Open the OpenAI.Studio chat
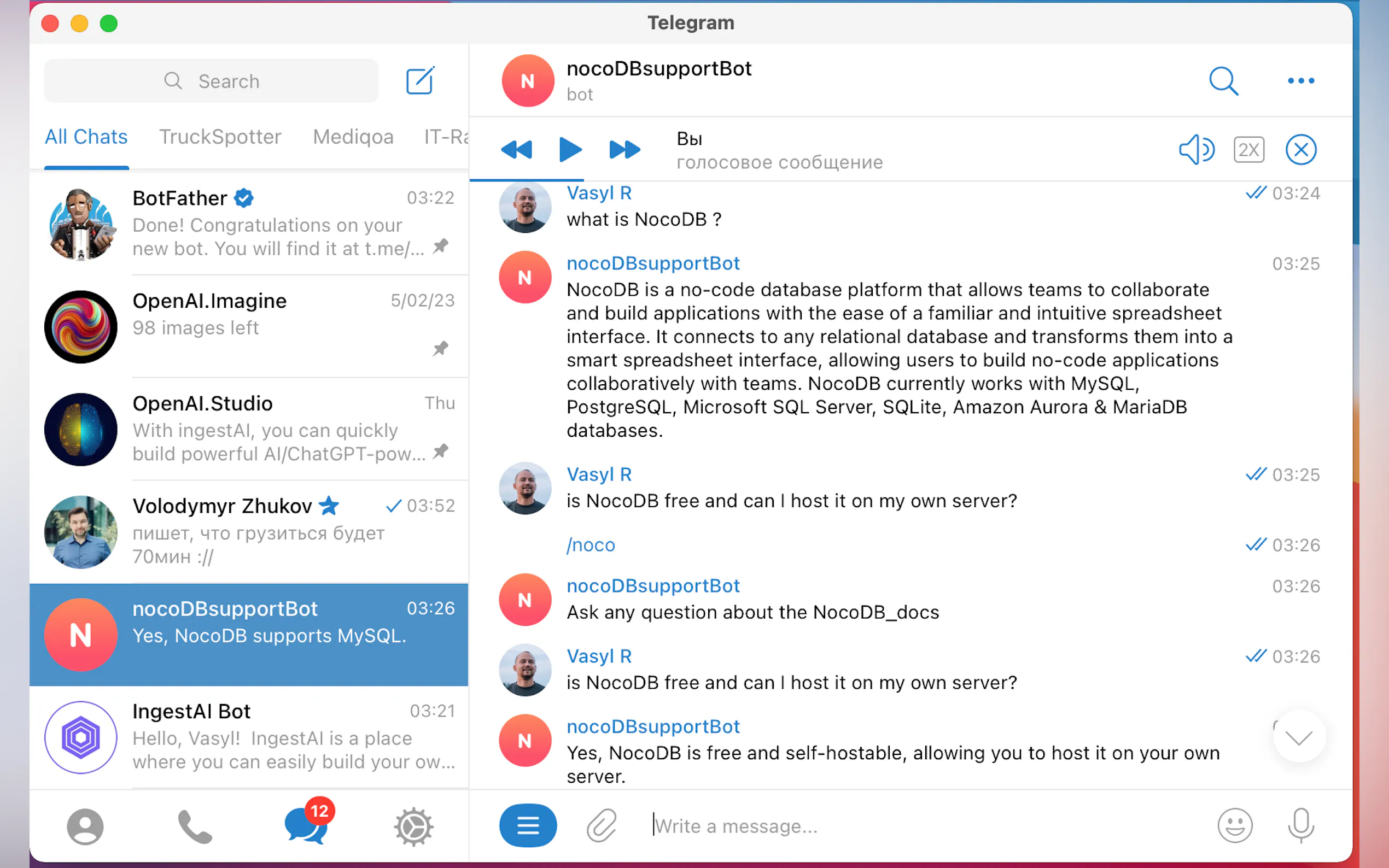This screenshot has height=868, width=1389. click(249, 429)
